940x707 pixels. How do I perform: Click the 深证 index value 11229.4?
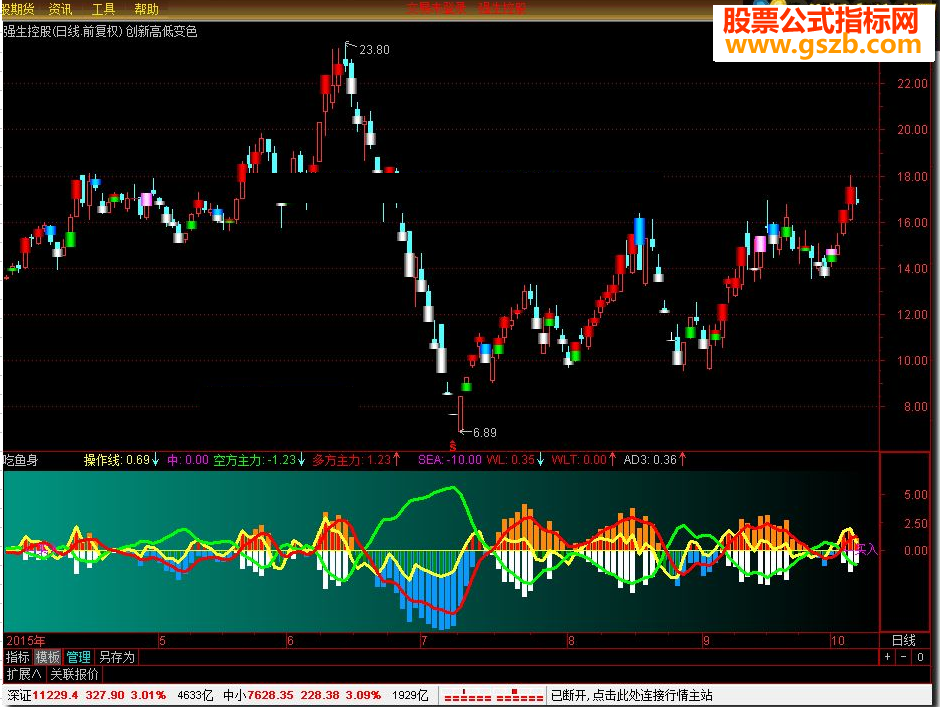click(55, 696)
